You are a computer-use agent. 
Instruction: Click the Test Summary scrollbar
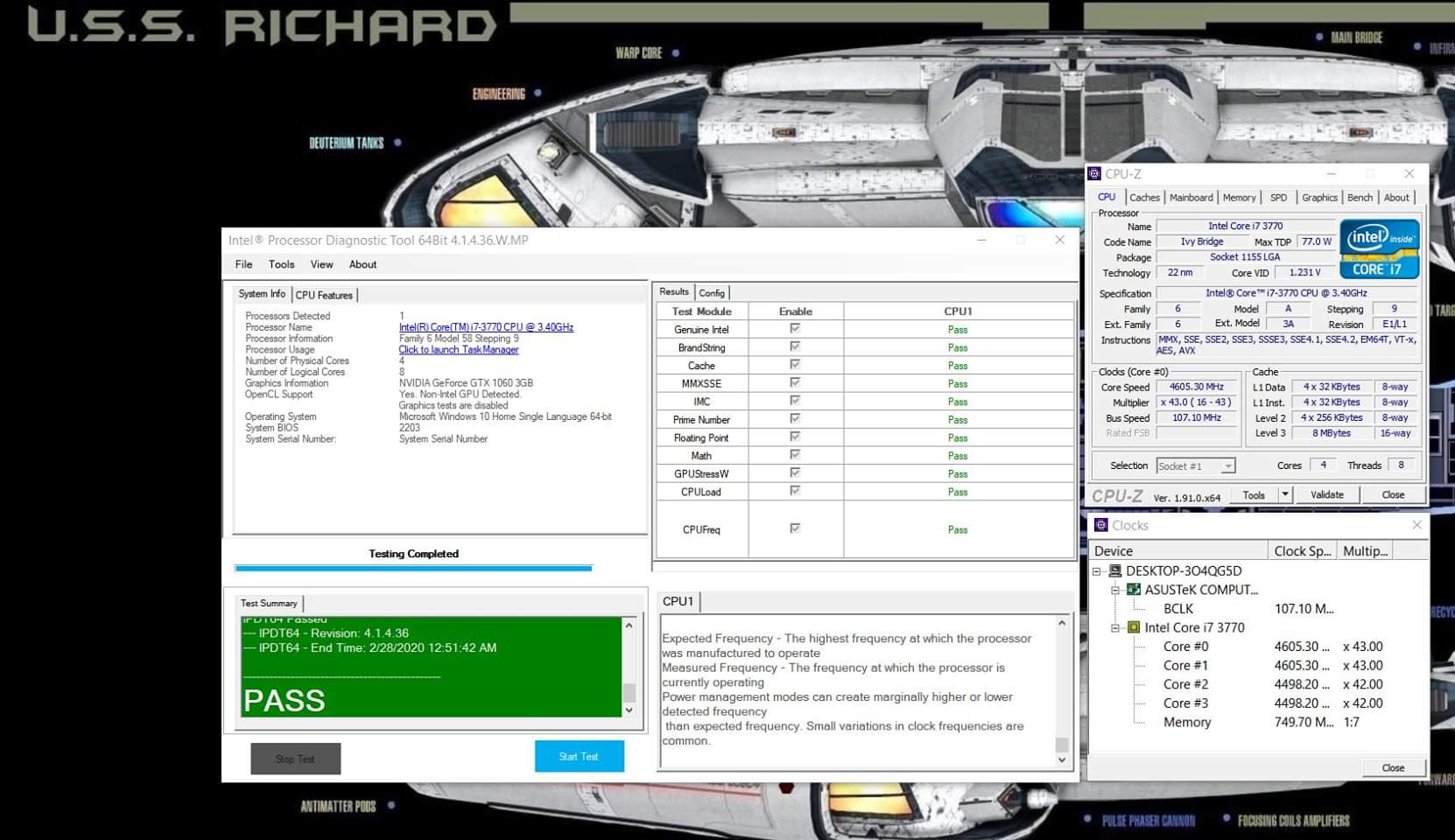tap(628, 668)
